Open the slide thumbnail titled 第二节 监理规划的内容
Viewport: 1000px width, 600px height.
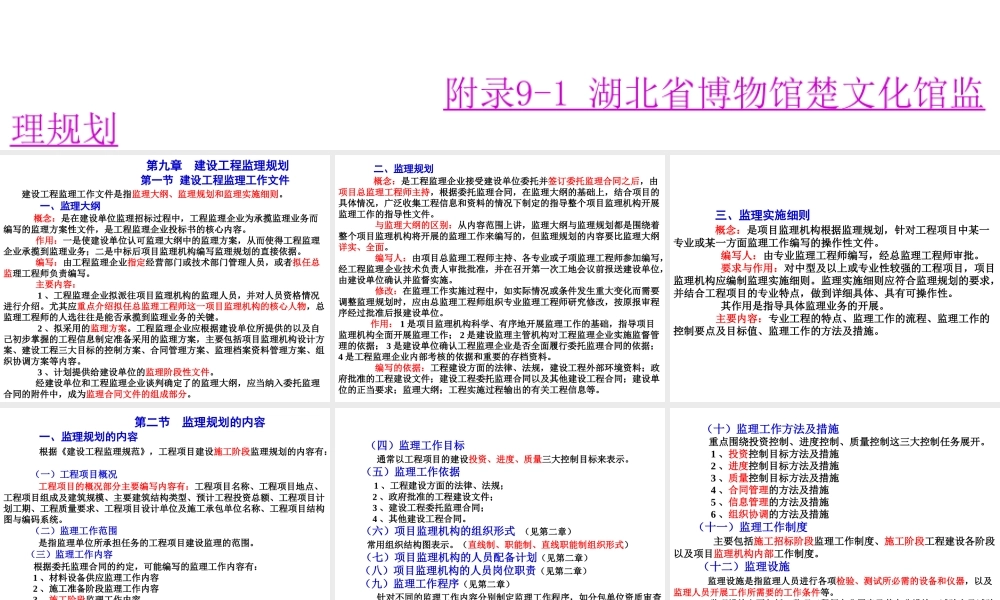point(165,504)
